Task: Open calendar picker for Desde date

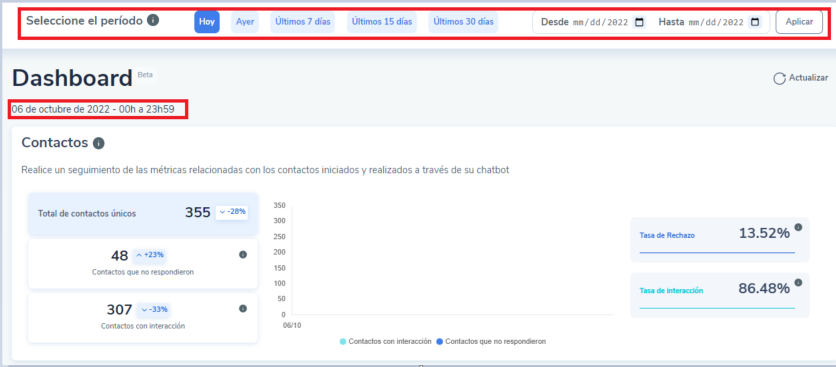Action: pos(639,22)
